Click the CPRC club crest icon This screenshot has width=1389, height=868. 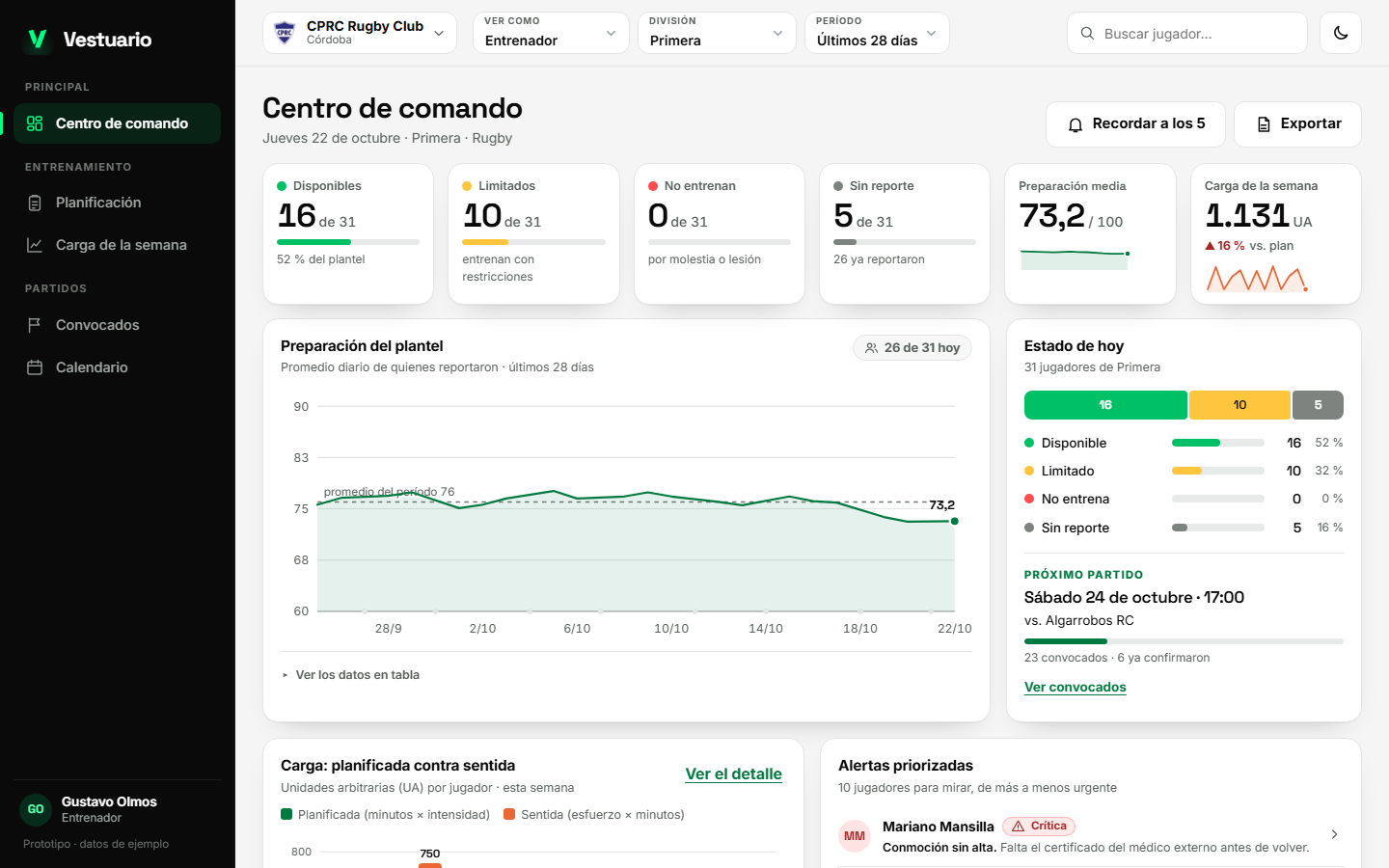(285, 33)
